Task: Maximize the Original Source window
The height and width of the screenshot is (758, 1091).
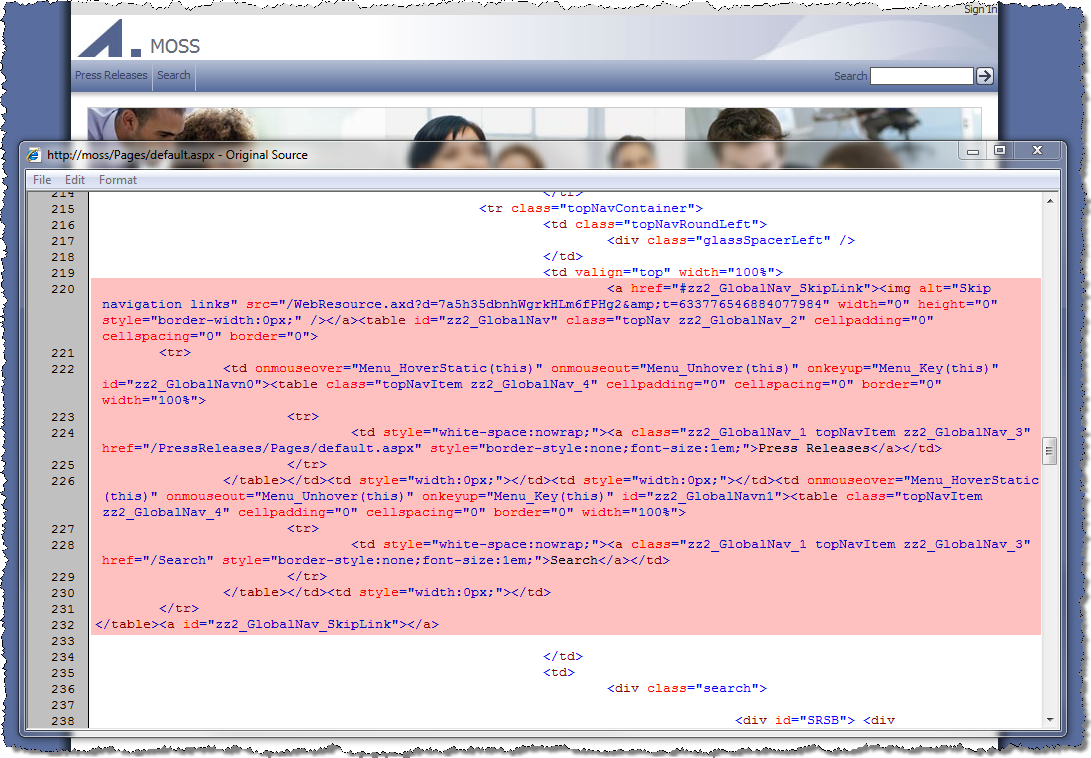Action: (1000, 150)
